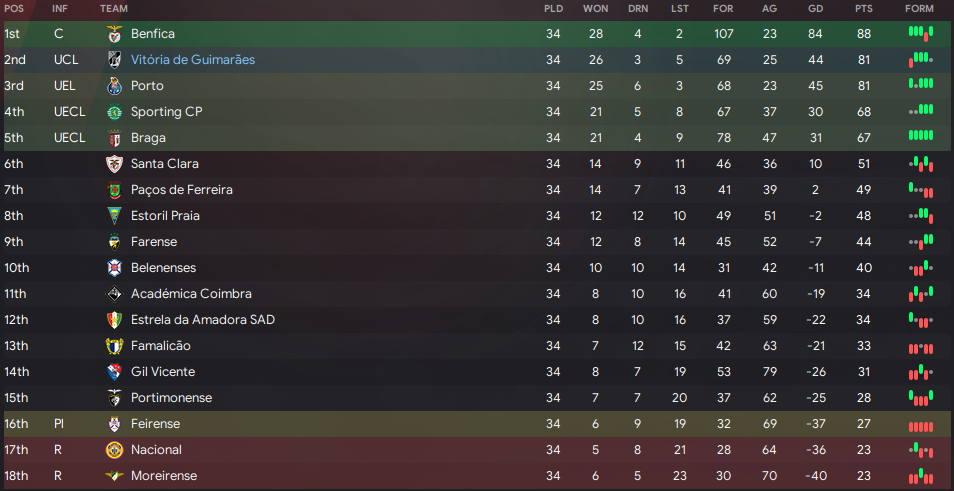Click the TEAM column header
The image size is (954, 491).
tap(114, 9)
